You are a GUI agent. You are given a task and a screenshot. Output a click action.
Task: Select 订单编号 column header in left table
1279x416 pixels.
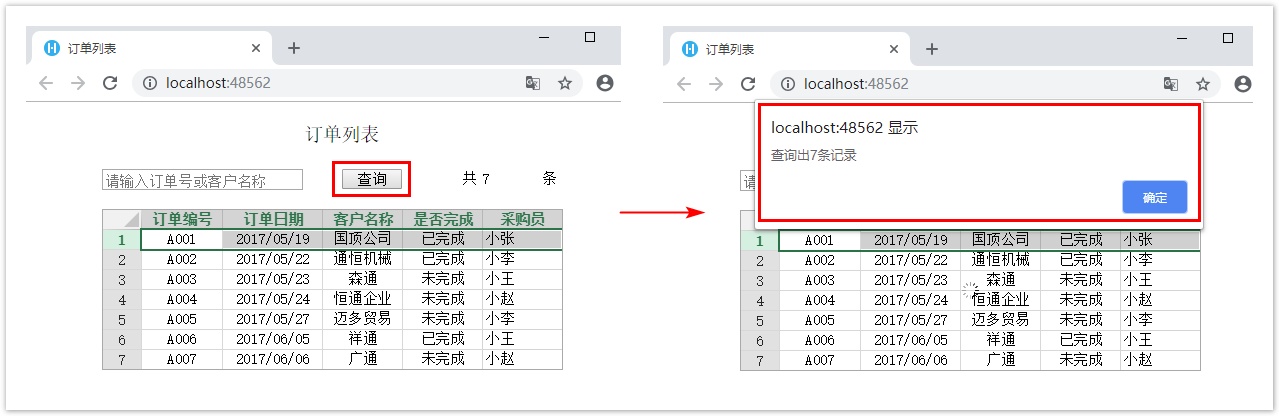click(182, 219)
